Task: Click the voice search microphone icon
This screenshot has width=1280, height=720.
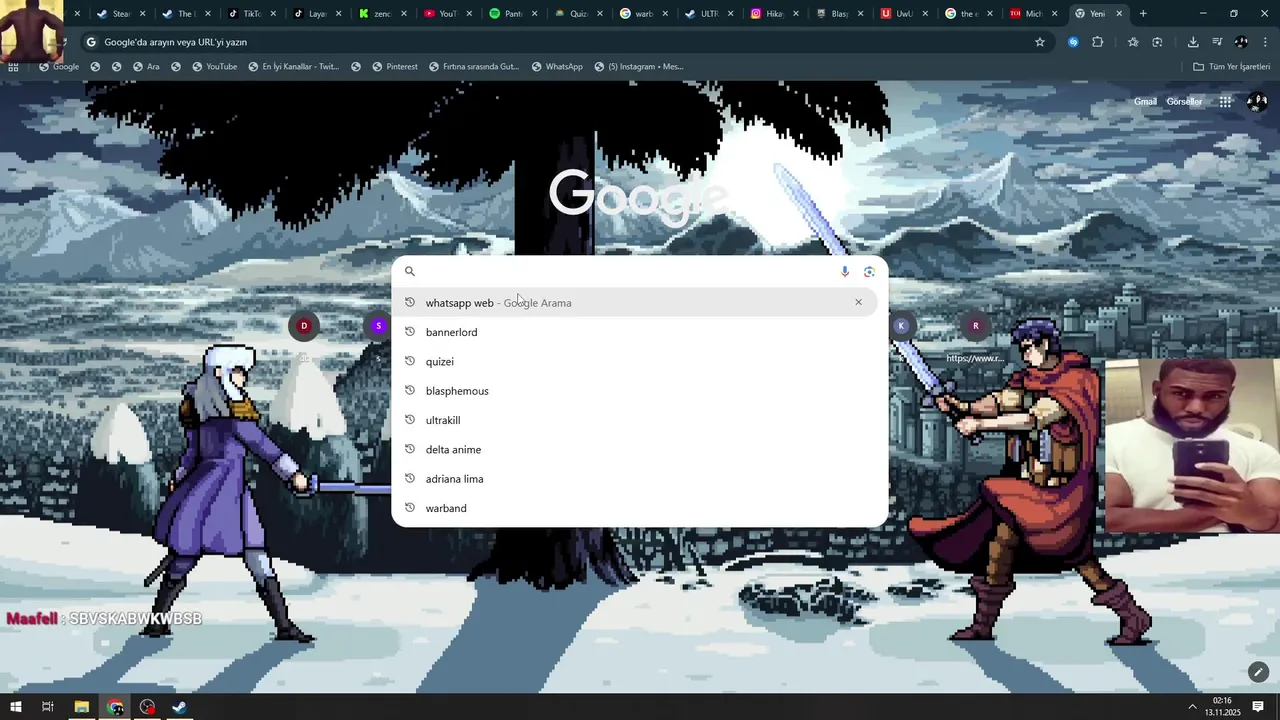Action: pos(845,271)
